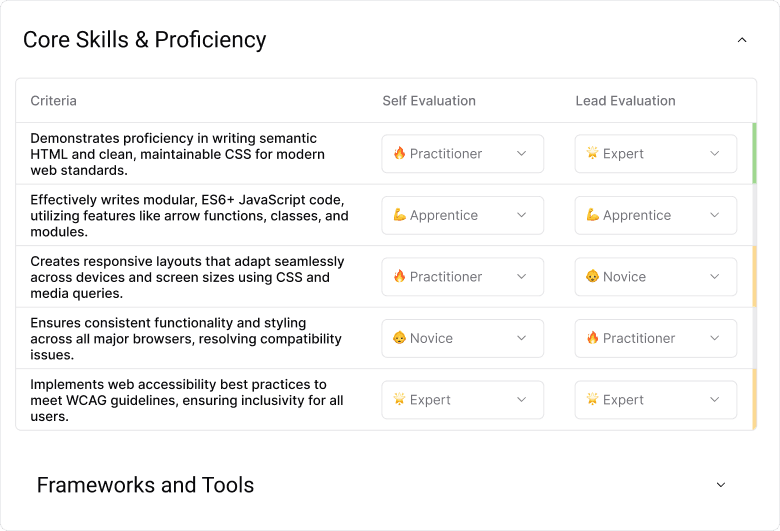Click the fire icon in cross-browser Lead Evaluation
The width and height of the screenshot is (780, 531).
[x=592, y=338]
